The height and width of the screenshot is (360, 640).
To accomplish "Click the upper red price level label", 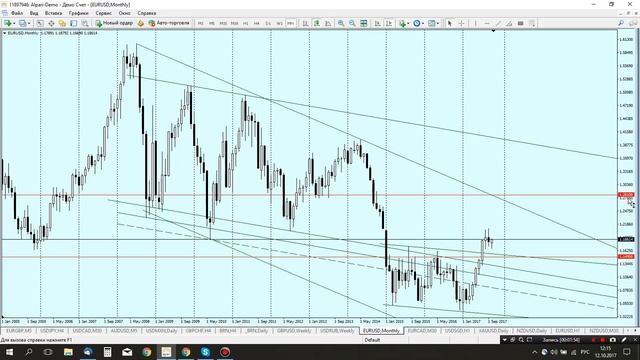I will (626, 195).
